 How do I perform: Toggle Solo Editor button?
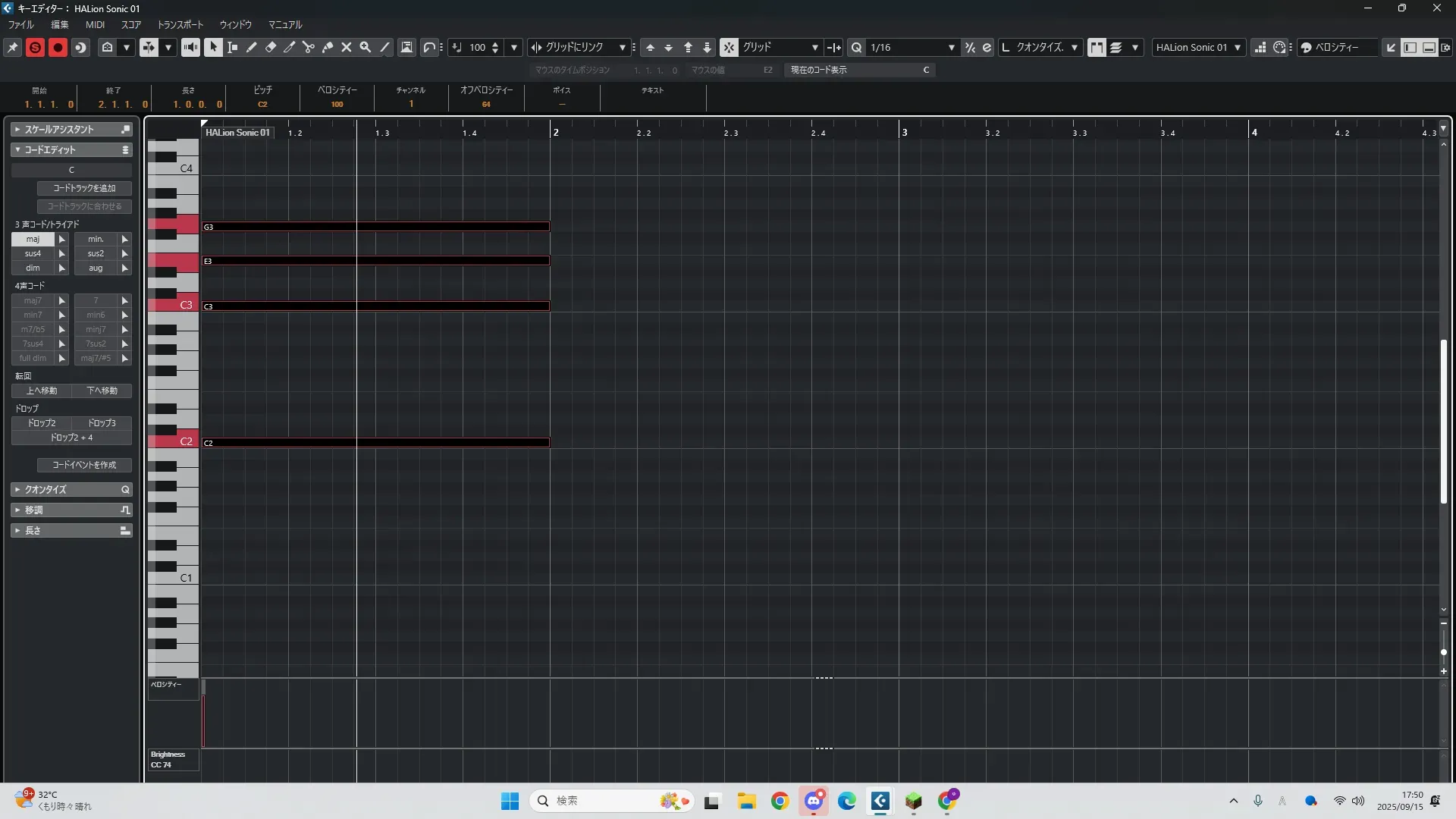click(35, 47)
